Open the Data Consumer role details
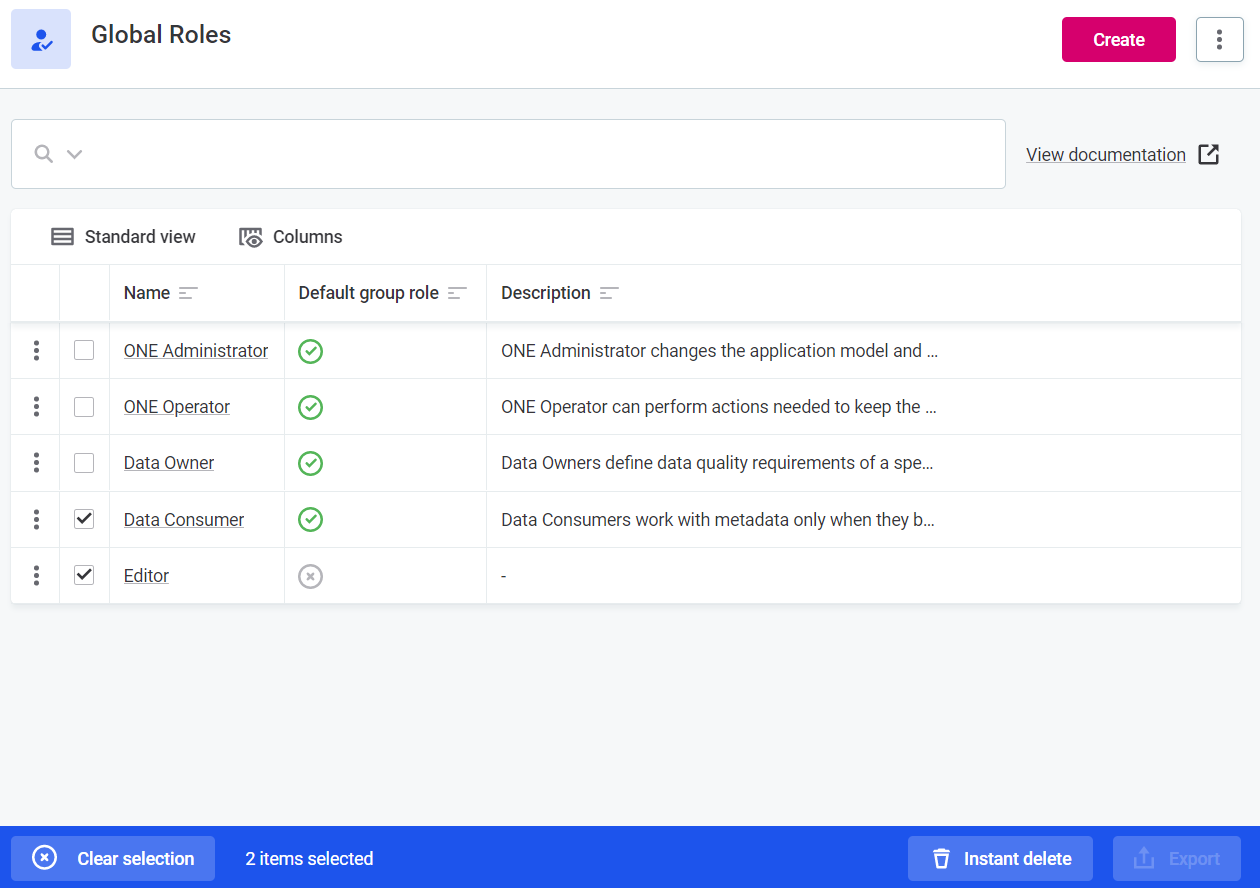The height and width of the screenshot is (888, 1260). click(x=183, y=519)
